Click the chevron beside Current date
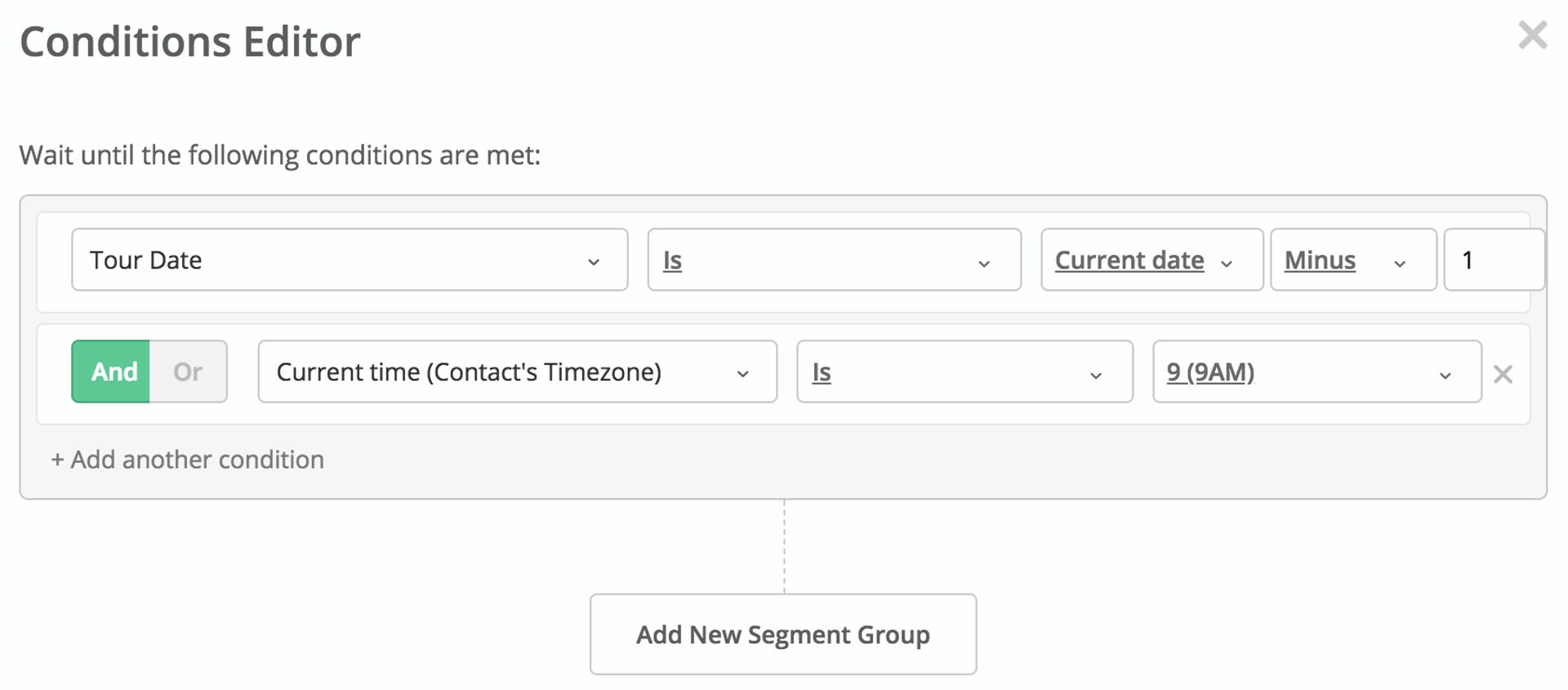The image size is (1568, 690). [1227, 263]
